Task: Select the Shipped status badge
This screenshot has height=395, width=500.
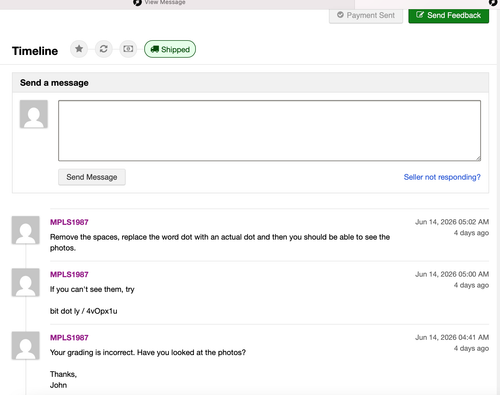Action: (170, 49)
